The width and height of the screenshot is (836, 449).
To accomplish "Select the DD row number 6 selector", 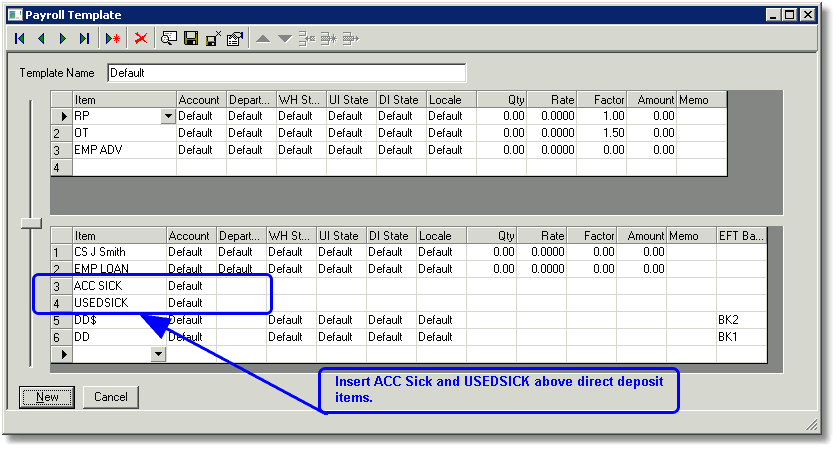I will click(62, 337).
